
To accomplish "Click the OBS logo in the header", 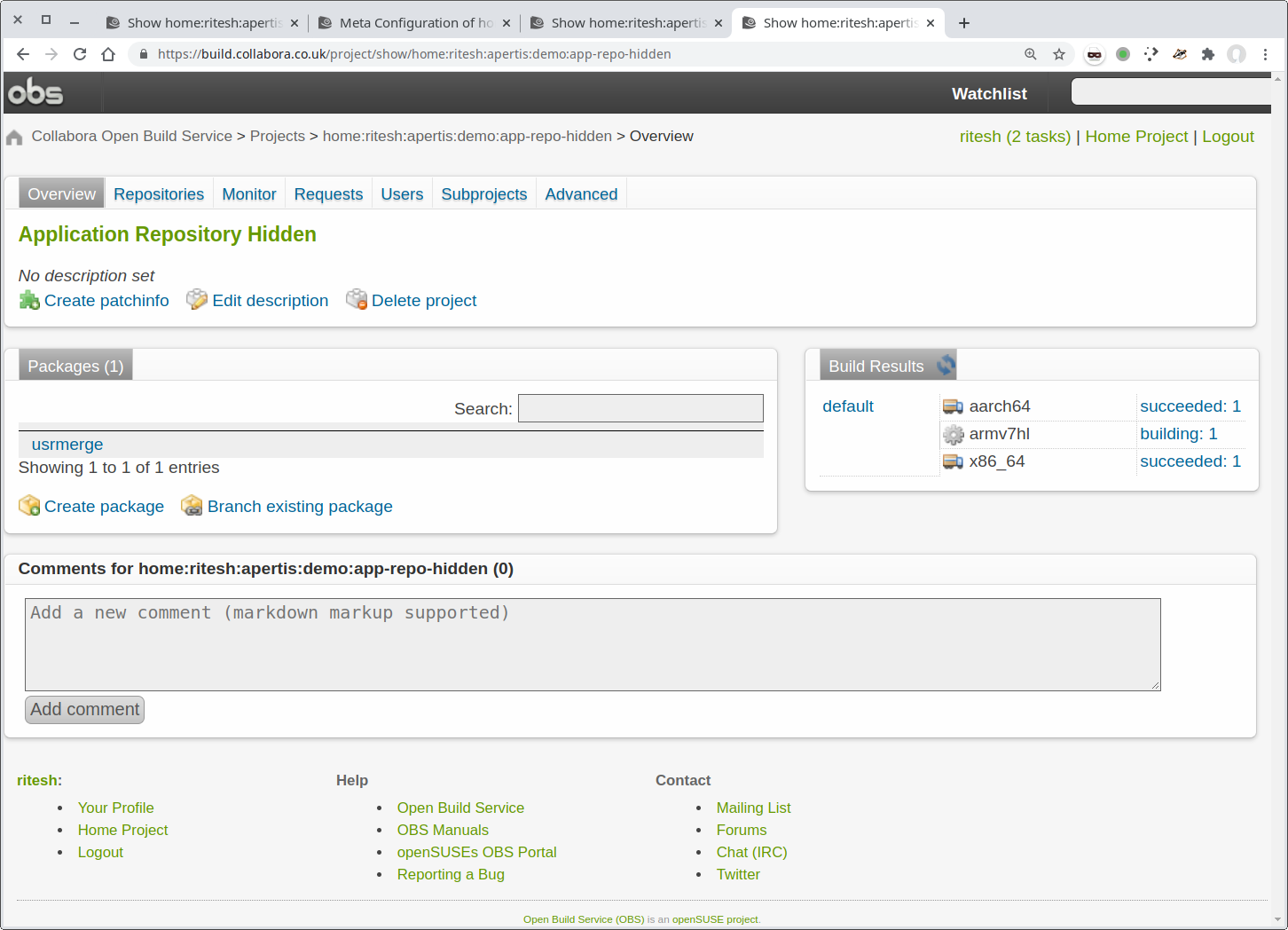I will 35,92.
